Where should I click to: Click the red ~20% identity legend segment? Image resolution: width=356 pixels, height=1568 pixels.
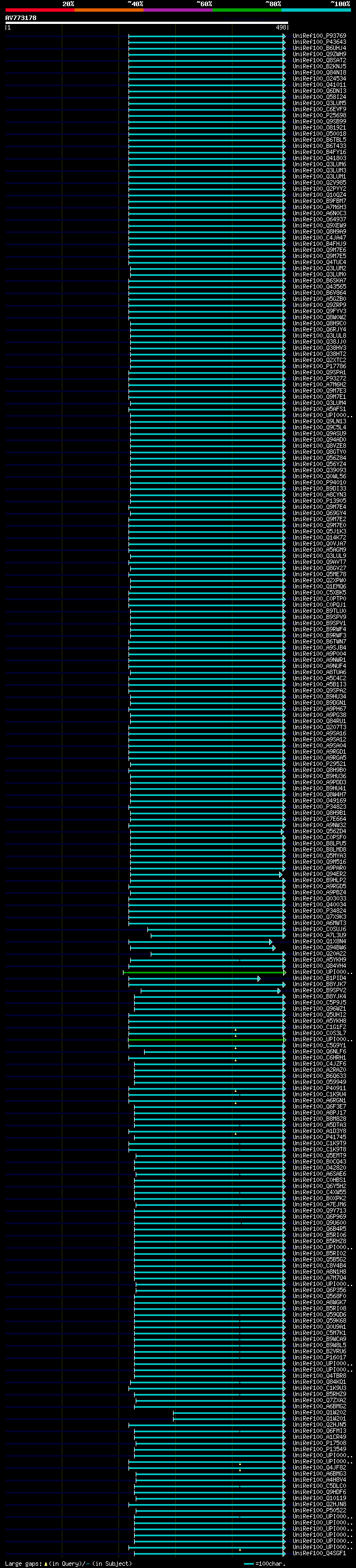click(x=40, y=10)
